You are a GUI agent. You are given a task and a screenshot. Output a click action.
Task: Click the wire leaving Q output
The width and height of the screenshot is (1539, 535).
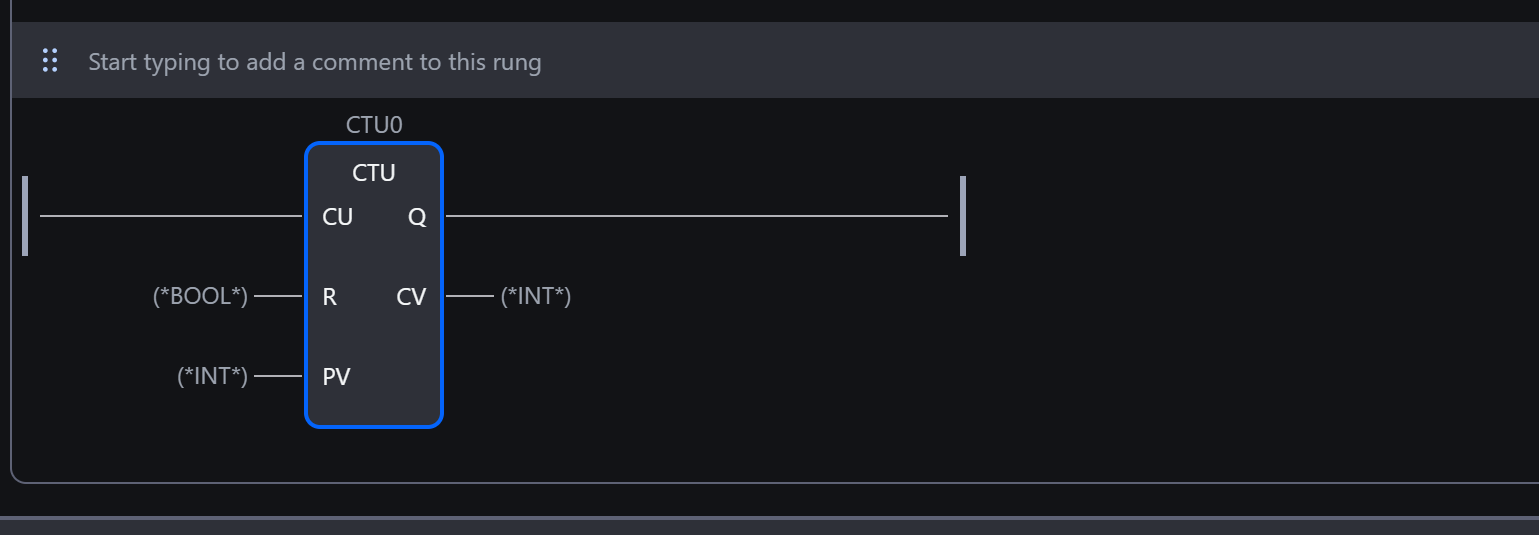696,216
